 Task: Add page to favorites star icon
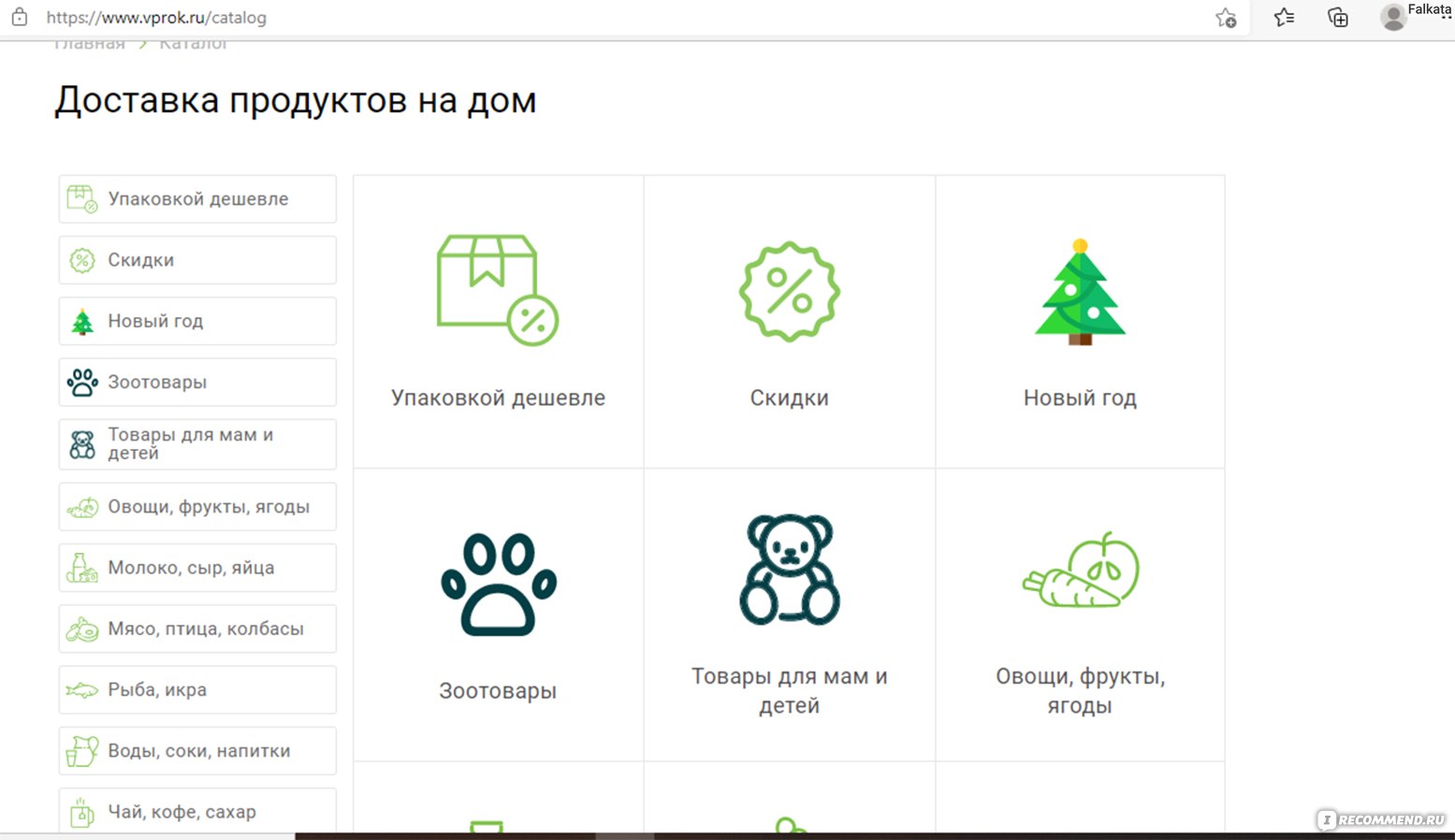tap(1226, 18)
